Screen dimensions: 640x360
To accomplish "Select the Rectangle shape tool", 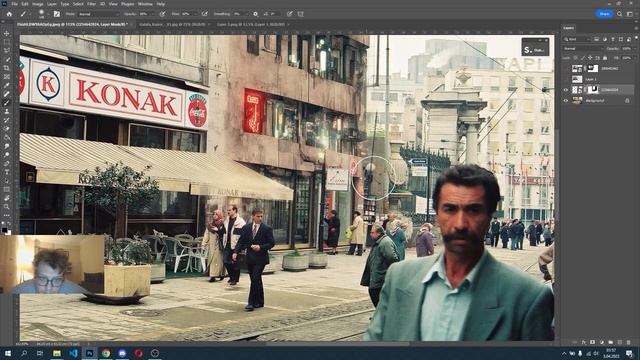I will coord(7,189).
